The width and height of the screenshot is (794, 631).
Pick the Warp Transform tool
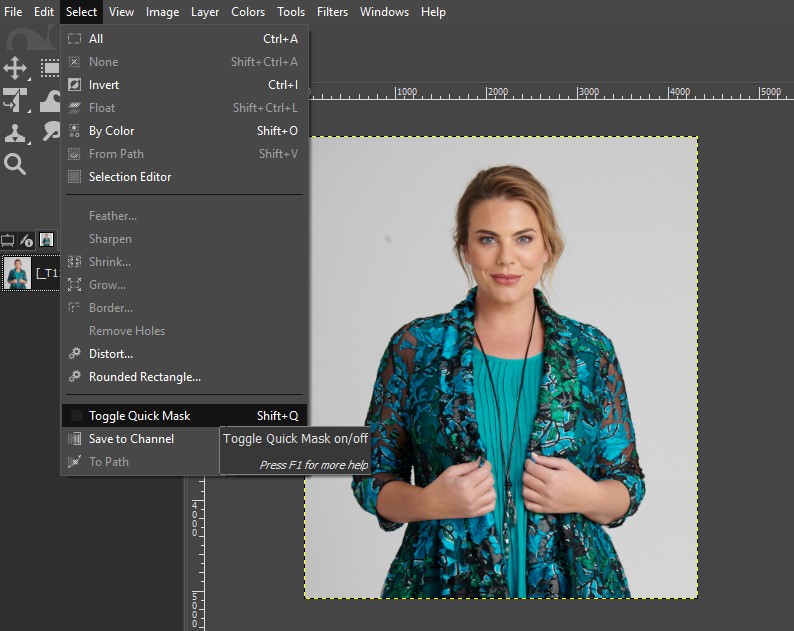coord(49,100)
